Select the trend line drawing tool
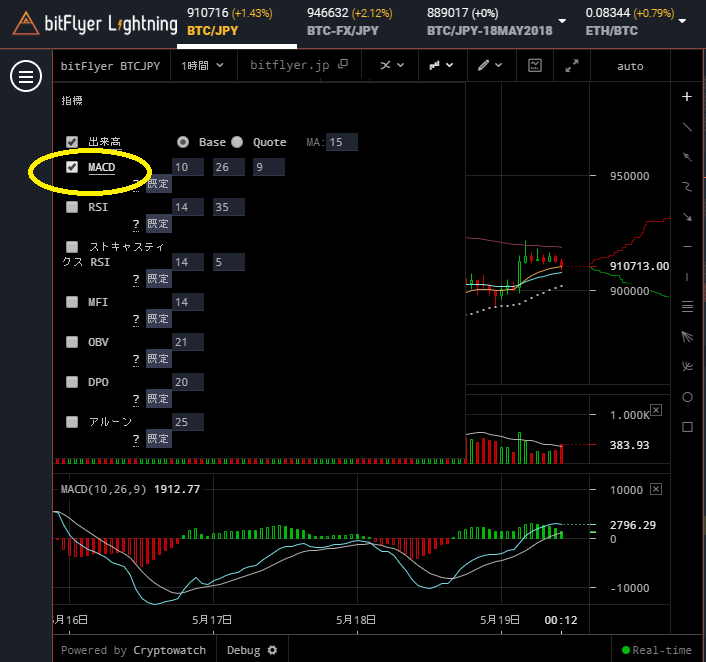The width and height of the screenshot is (706, 662). (x=686, y=127)
